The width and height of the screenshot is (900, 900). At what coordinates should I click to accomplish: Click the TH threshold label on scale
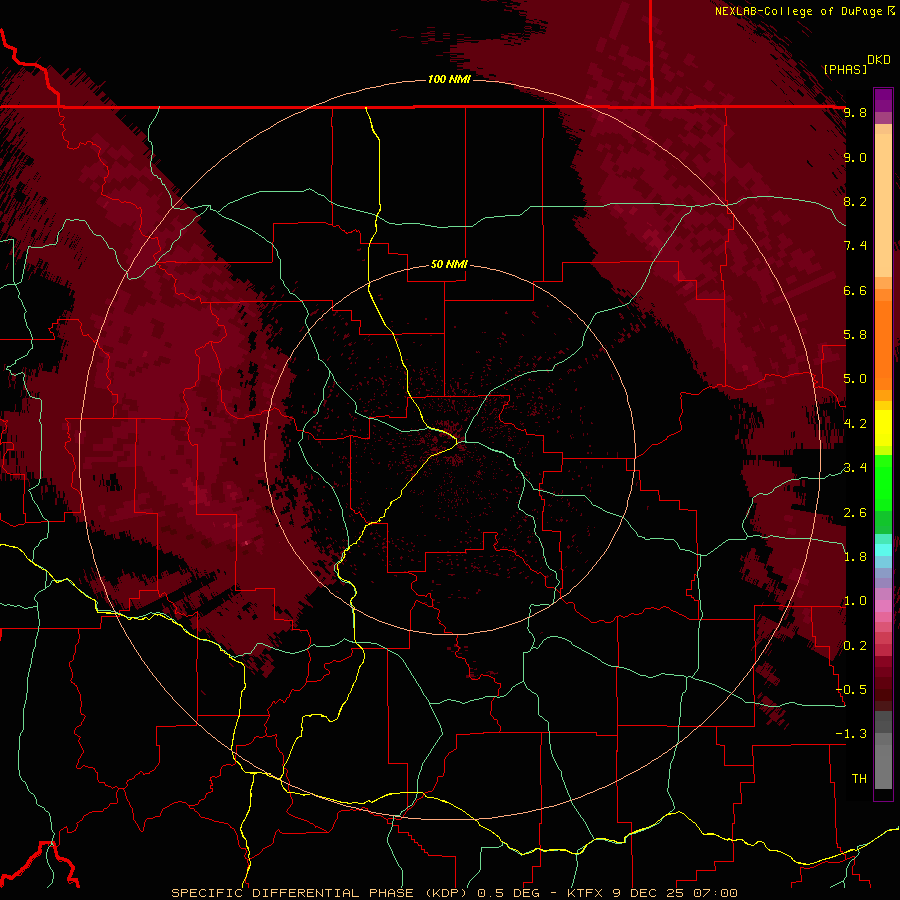pyautogui.click(x=859, y=779)
